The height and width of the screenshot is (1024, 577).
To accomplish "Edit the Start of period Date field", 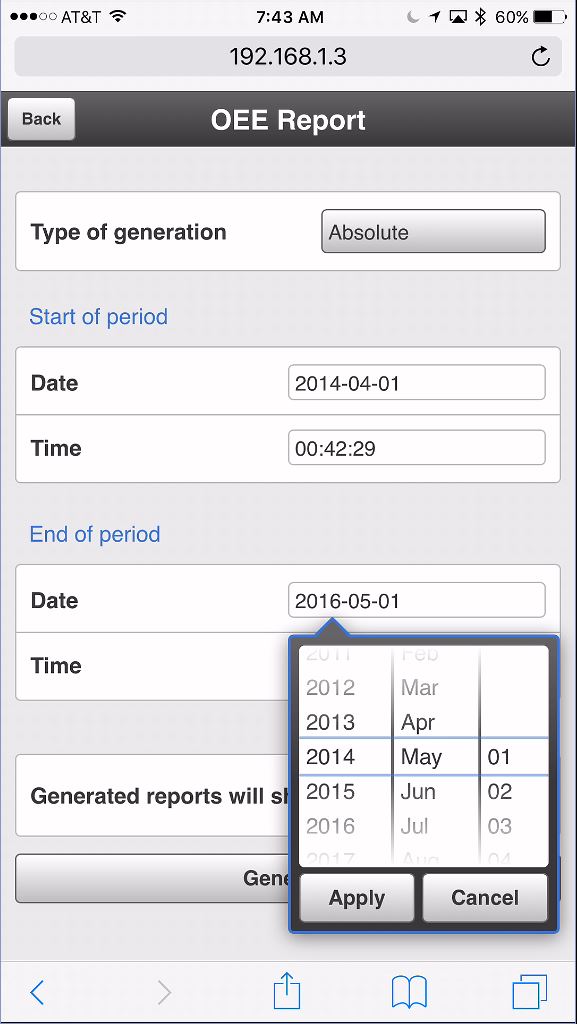I will (416, 383).
